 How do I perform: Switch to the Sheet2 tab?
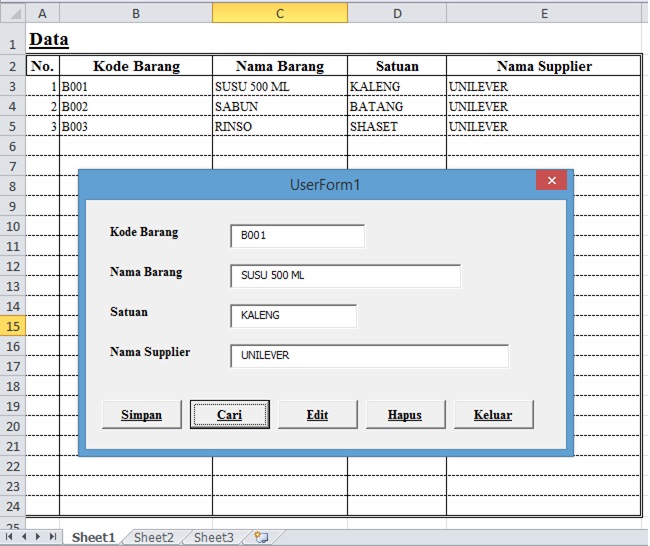pos(153,537)
